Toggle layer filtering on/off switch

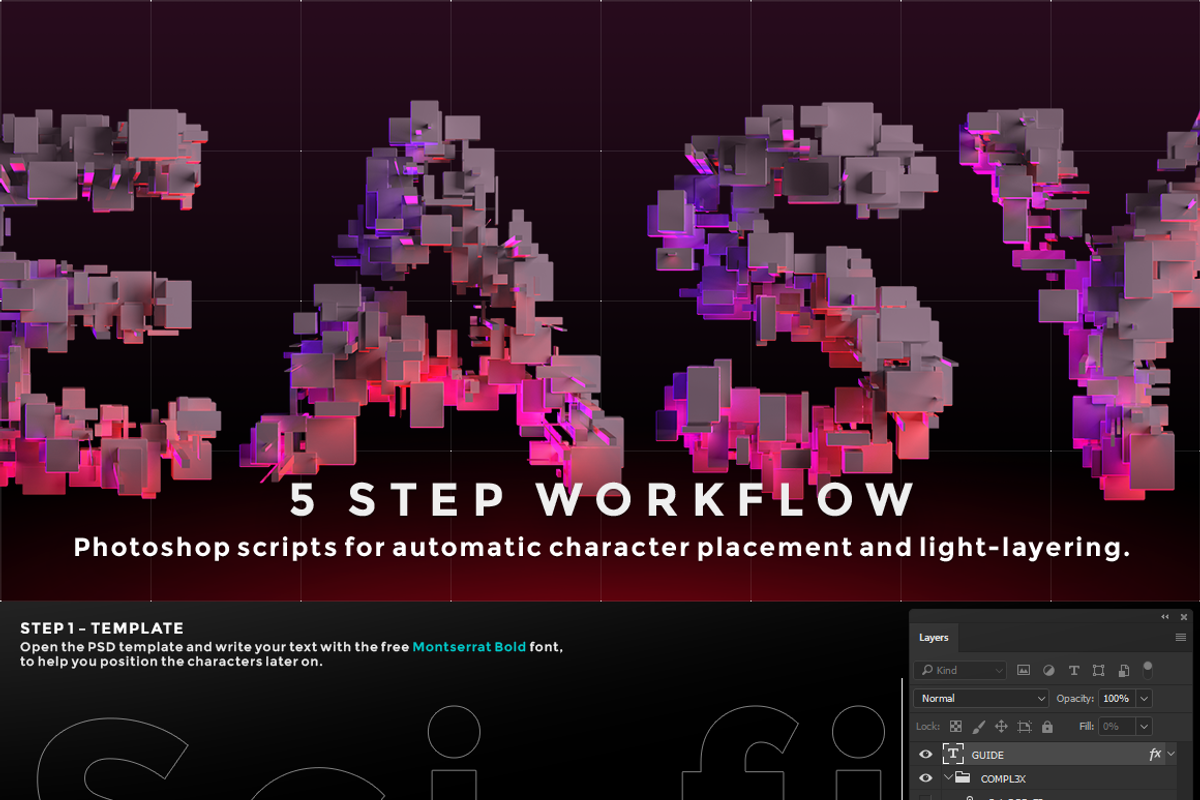tap(1148, 668)
